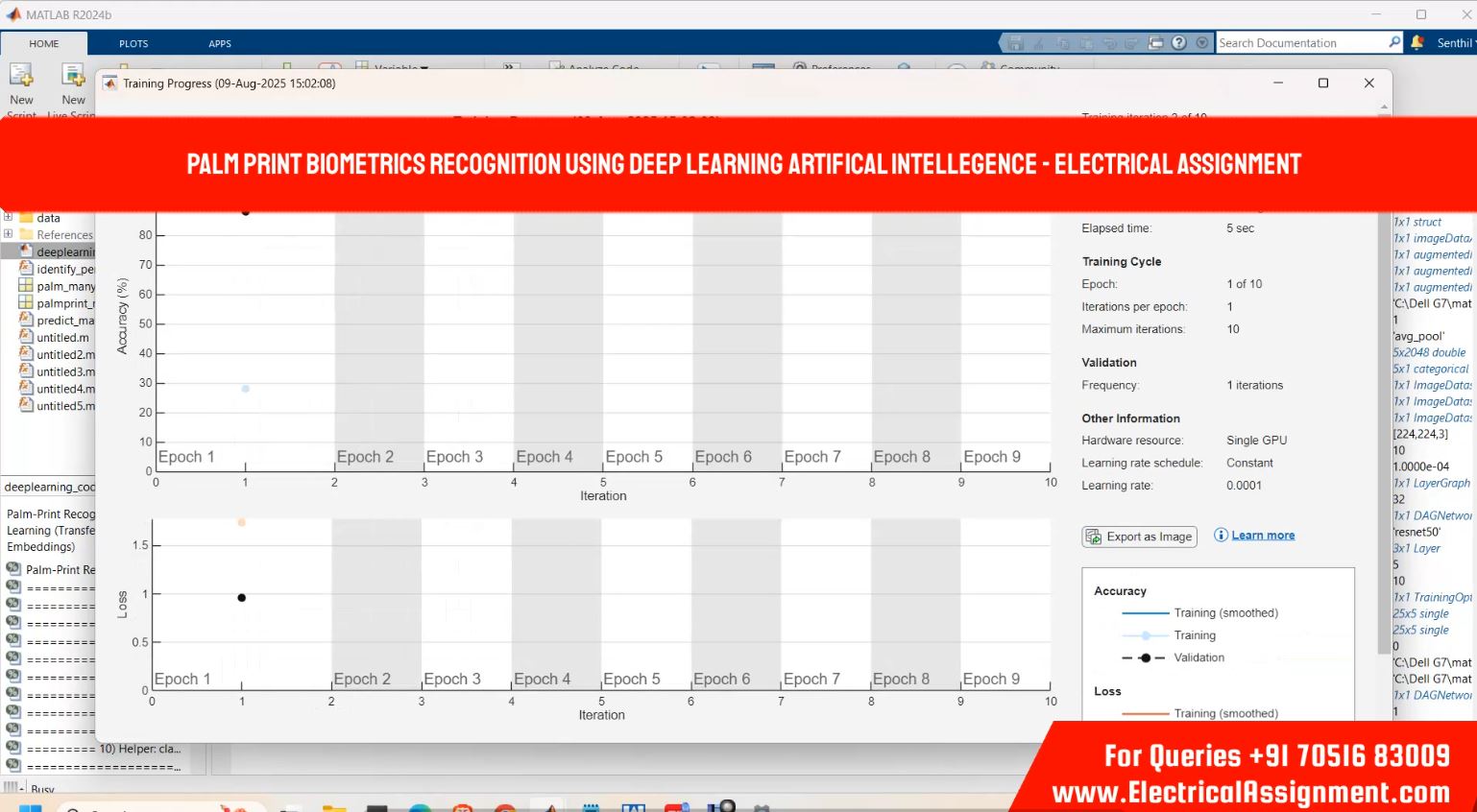Open the Senthil account dropdown

(1454, 43)
